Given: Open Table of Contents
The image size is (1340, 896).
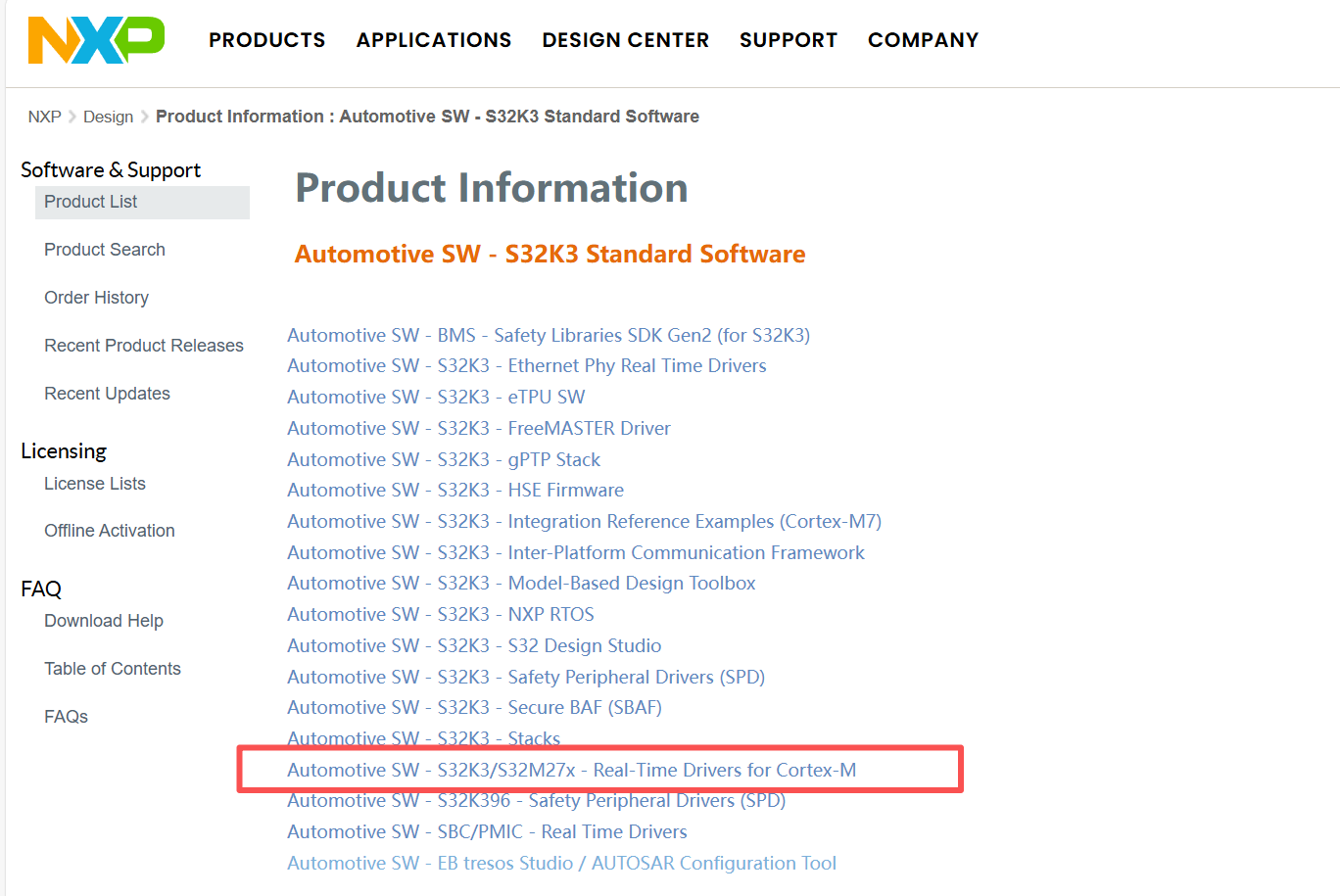Looking at the screenshot, I should coord(113,669).
